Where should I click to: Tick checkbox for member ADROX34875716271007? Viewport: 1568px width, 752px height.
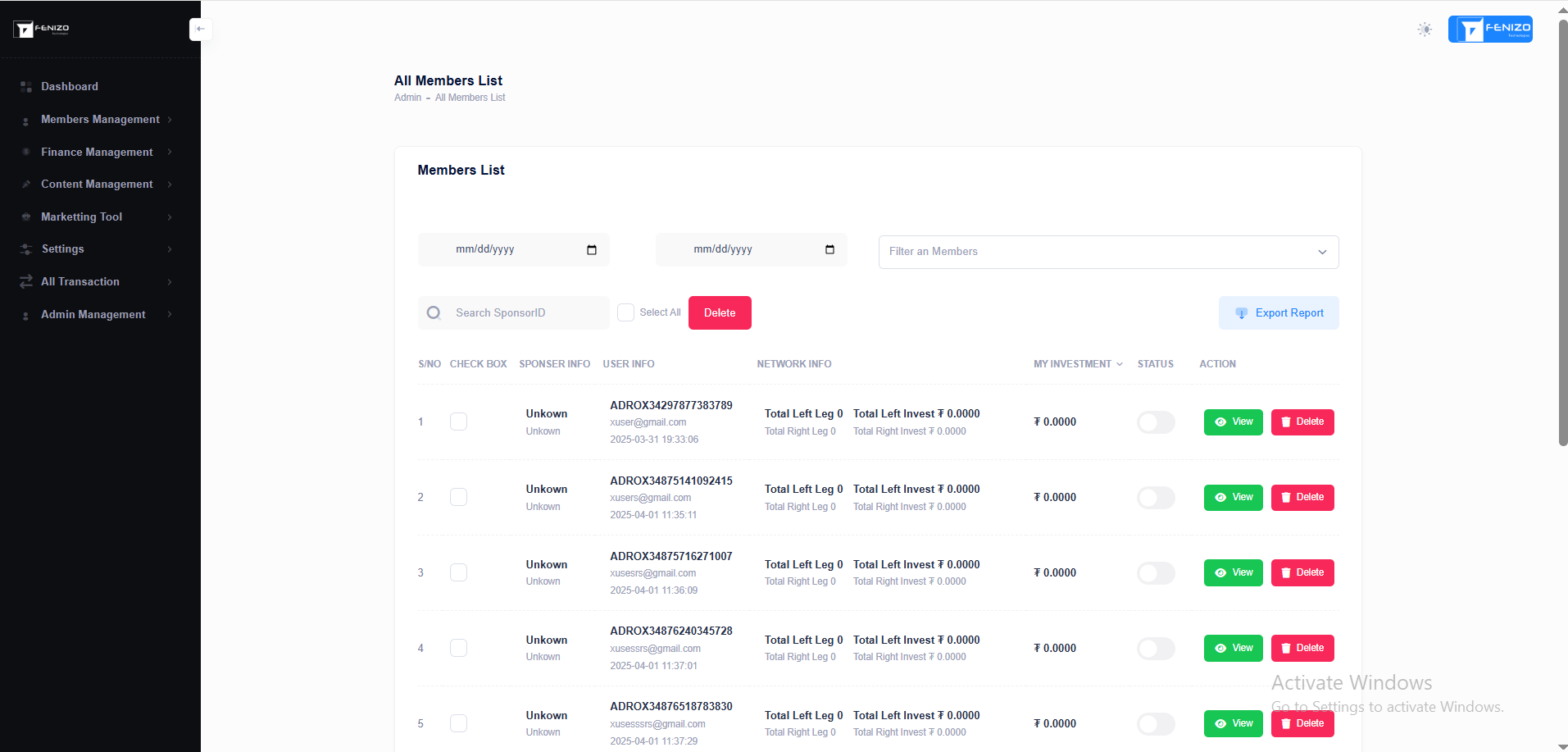point(458,572)
